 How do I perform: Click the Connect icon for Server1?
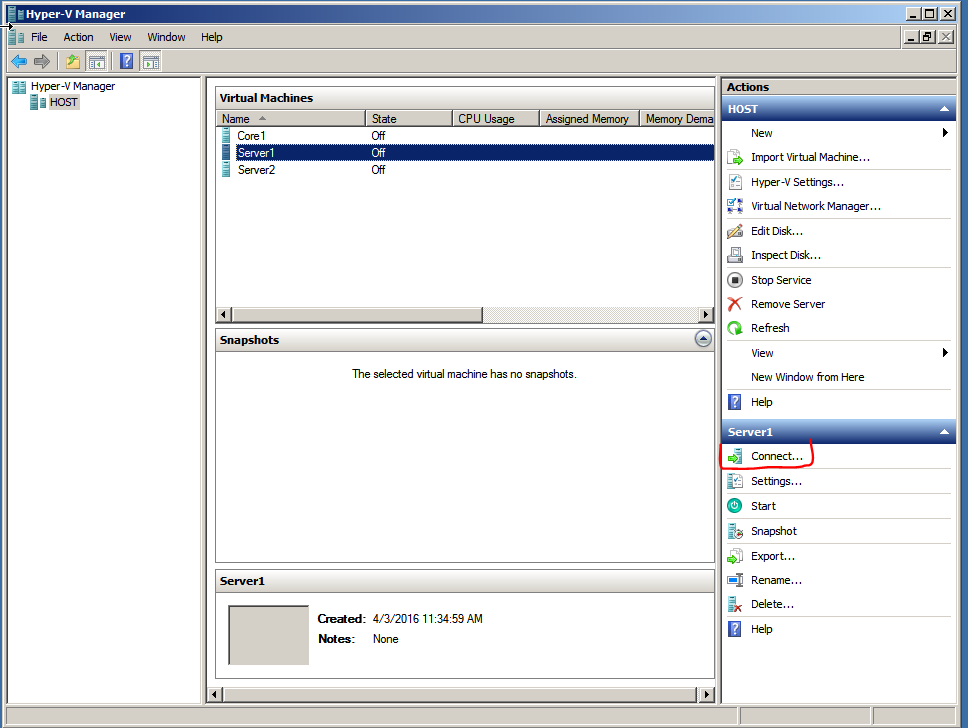coord(735,456)
